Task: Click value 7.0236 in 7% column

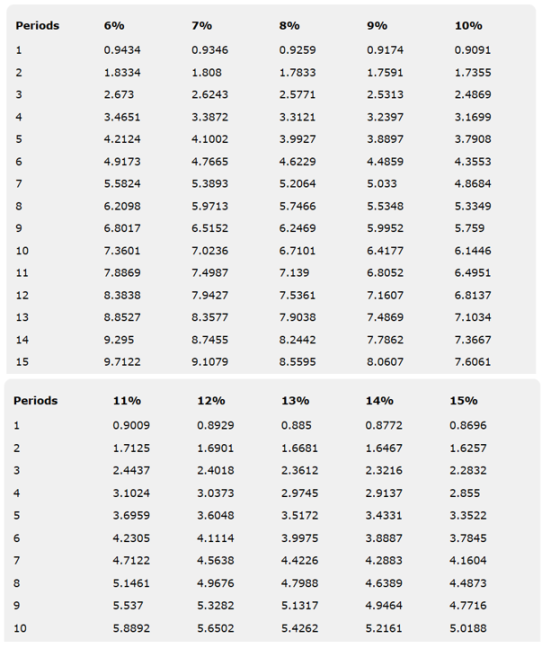Action: pyautogui.click(x=210, y=251)
